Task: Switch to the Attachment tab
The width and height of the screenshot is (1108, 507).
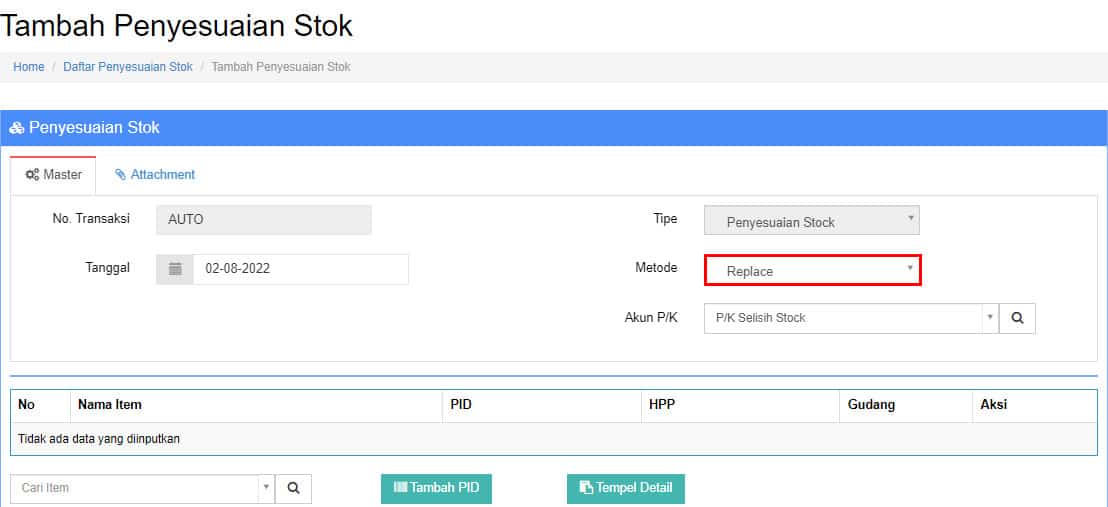Action: pos(155,174)
